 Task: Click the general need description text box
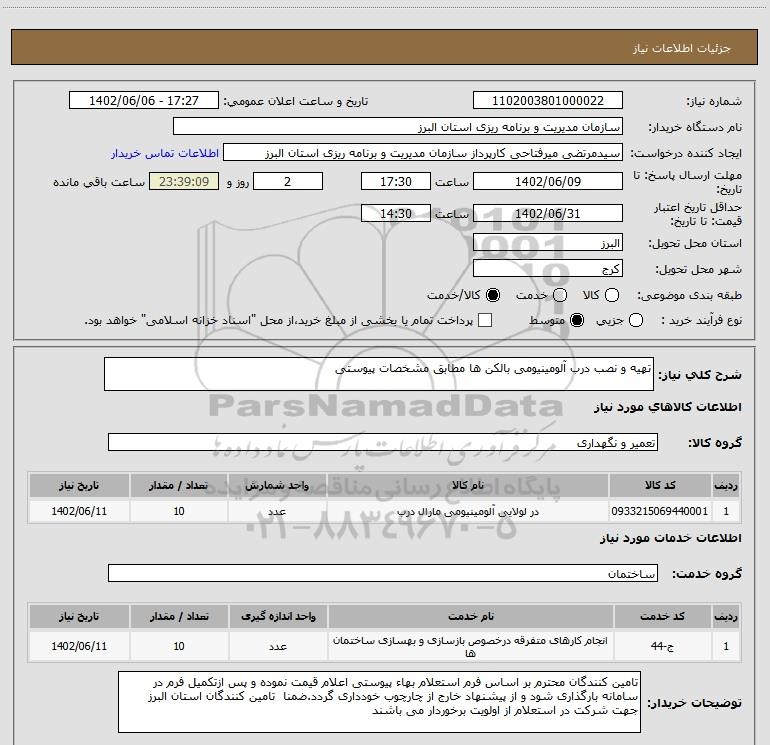coord(379,374)
